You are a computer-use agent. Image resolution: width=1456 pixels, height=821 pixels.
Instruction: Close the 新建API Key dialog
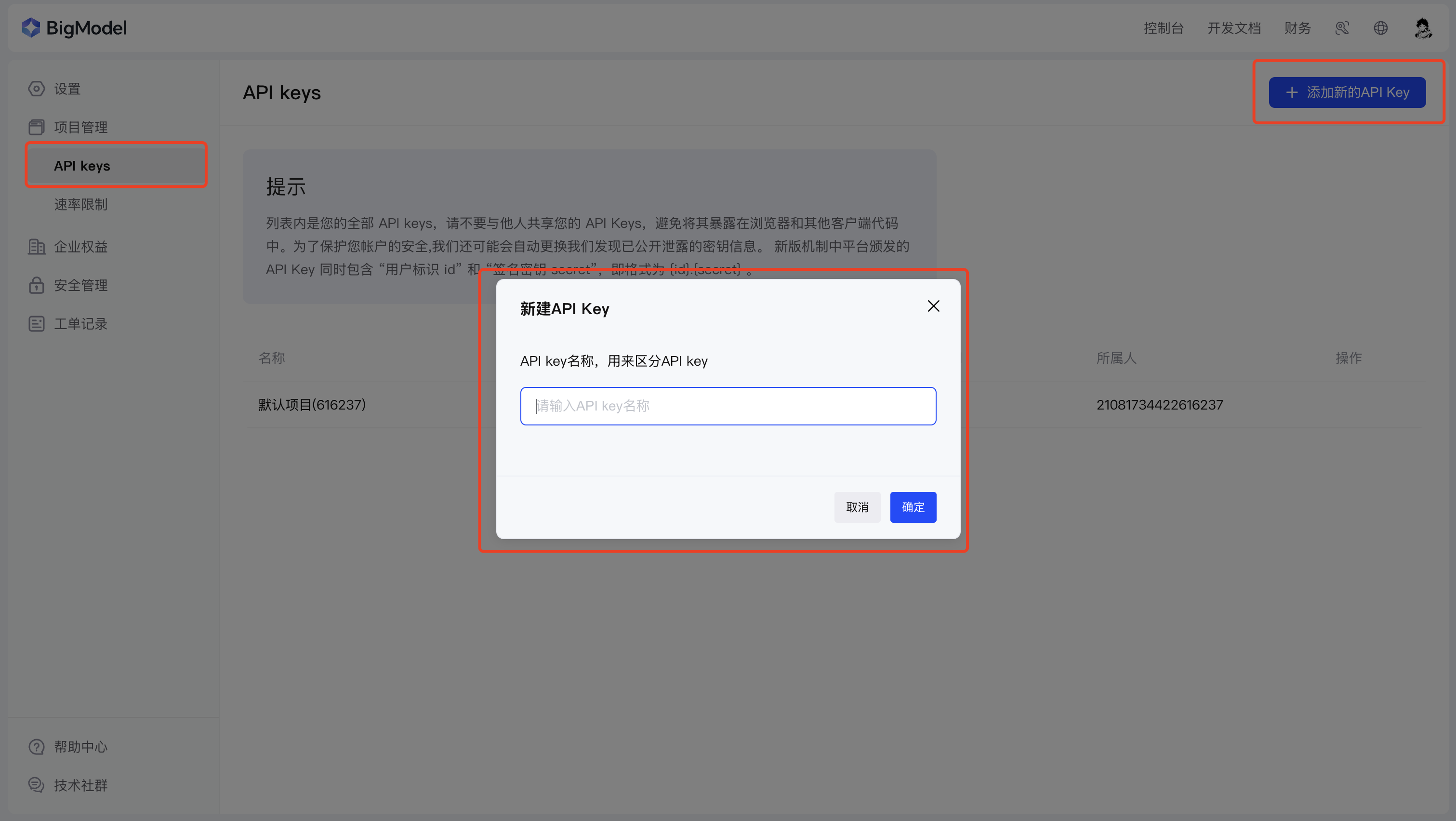[x=933, y=305]
